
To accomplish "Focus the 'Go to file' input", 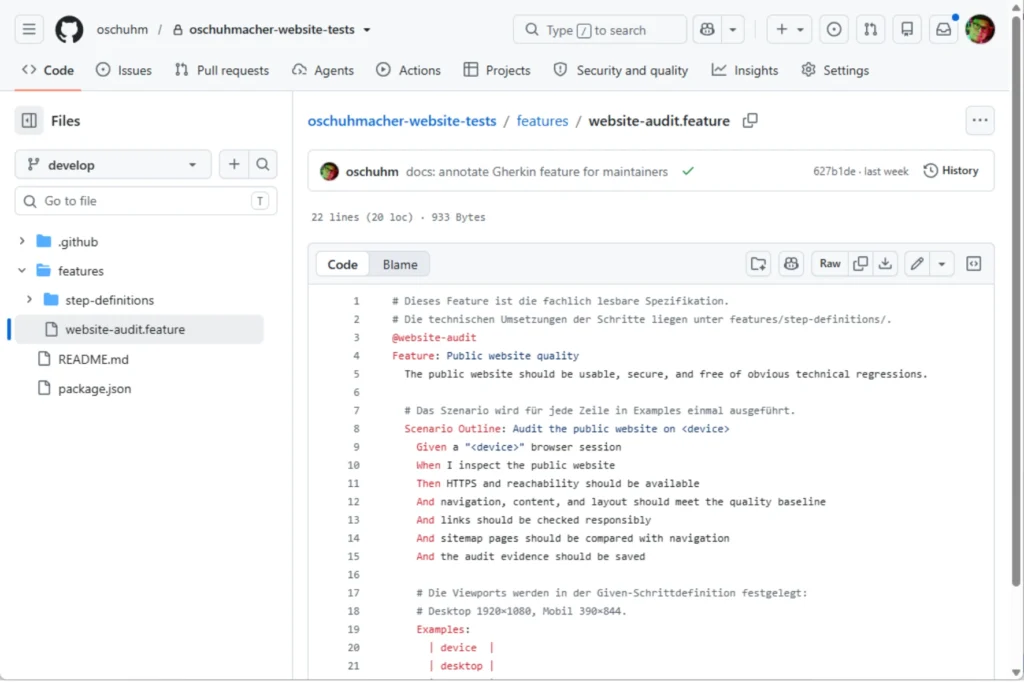I will coord(146,201).
